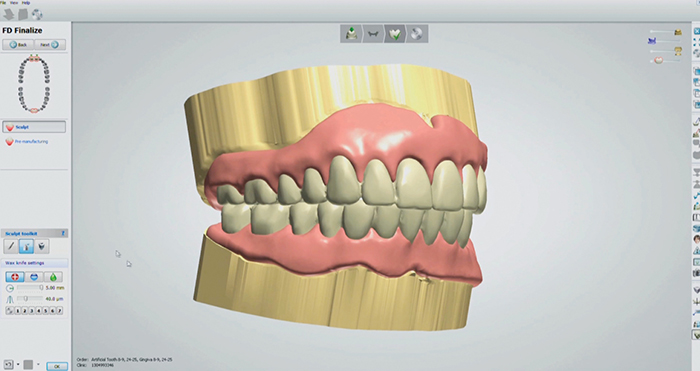This screenshot has width=700, height=371.
Task: Select wax knife preset 7
Action: tap(59, 310)
